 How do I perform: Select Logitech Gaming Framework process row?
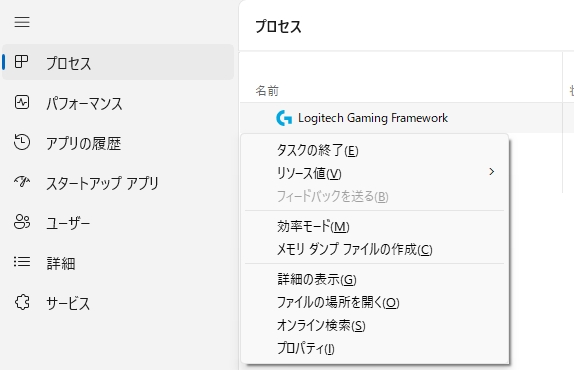[407, 118]
